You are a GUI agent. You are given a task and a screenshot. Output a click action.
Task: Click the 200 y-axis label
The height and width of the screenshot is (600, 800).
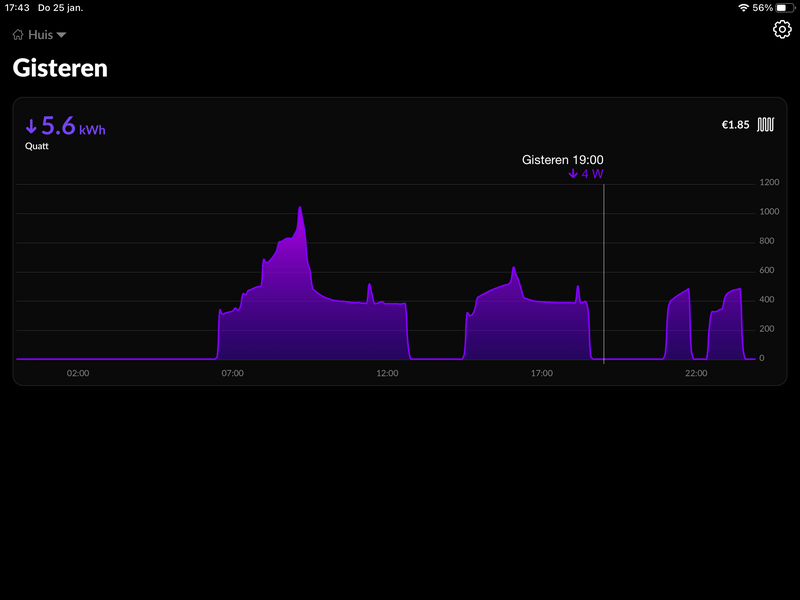click(x=767, y=329)
